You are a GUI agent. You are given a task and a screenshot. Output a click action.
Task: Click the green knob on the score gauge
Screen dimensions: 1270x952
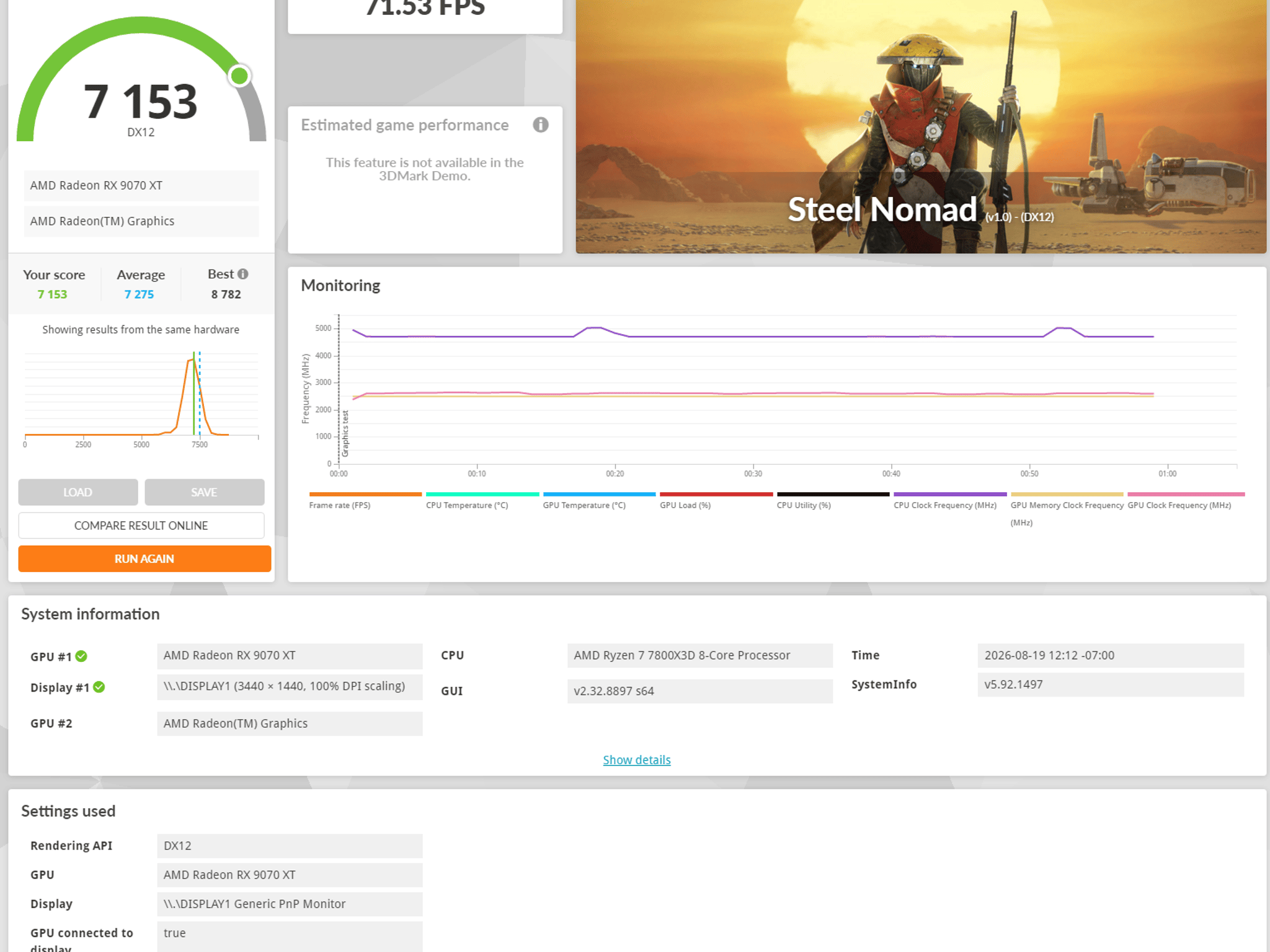[x=239, y=76]
